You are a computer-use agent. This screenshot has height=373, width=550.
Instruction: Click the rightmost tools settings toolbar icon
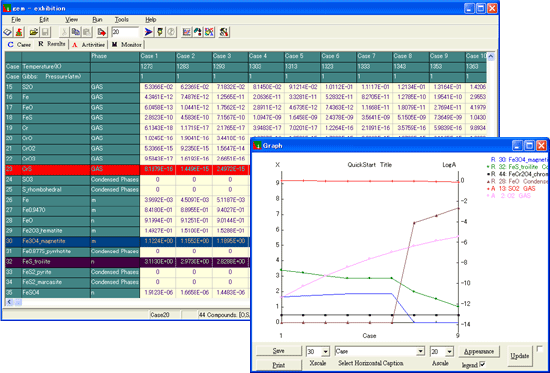(224, 32)
